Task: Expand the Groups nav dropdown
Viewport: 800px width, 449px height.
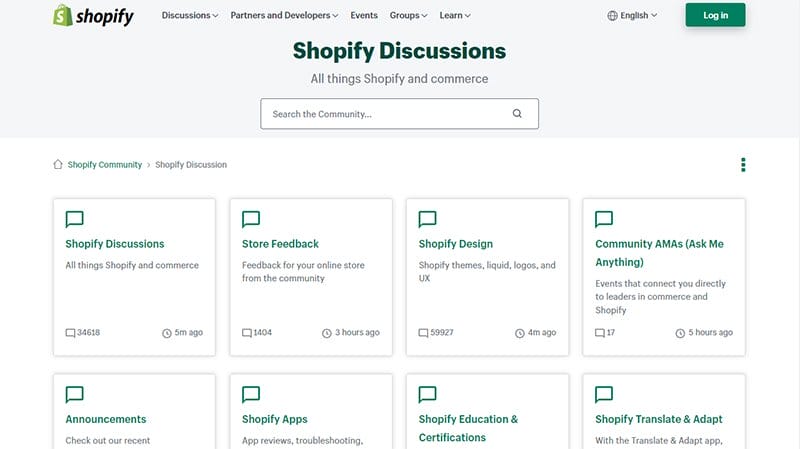Action: (409, 15)
